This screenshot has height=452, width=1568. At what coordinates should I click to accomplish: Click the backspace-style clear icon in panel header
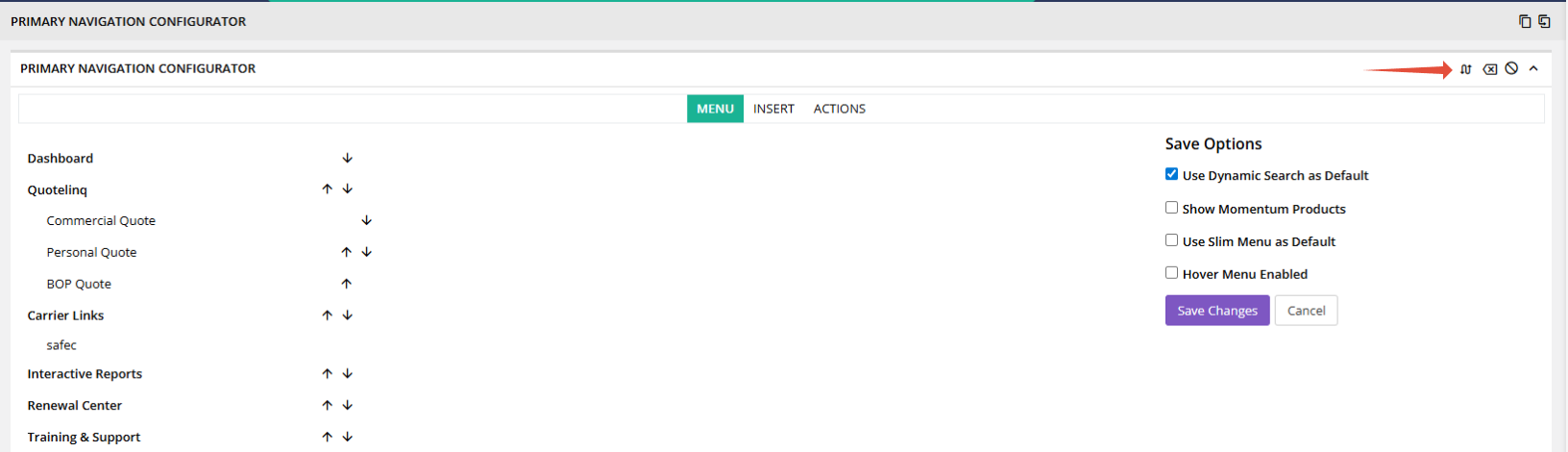pos(1489,69)
